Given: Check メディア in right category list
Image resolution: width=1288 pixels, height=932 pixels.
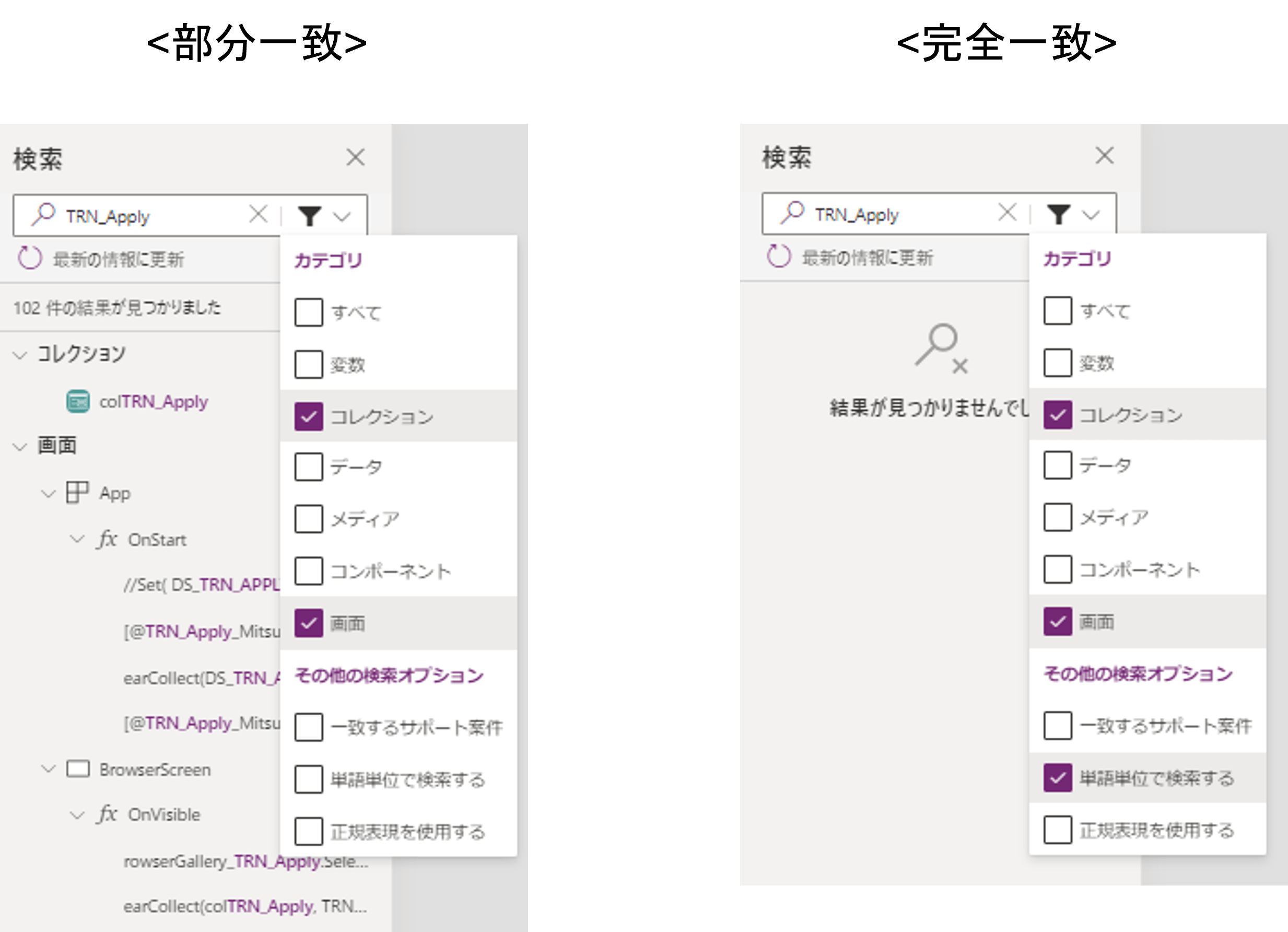Looking at the screenshot, I should click(1058, 517).
